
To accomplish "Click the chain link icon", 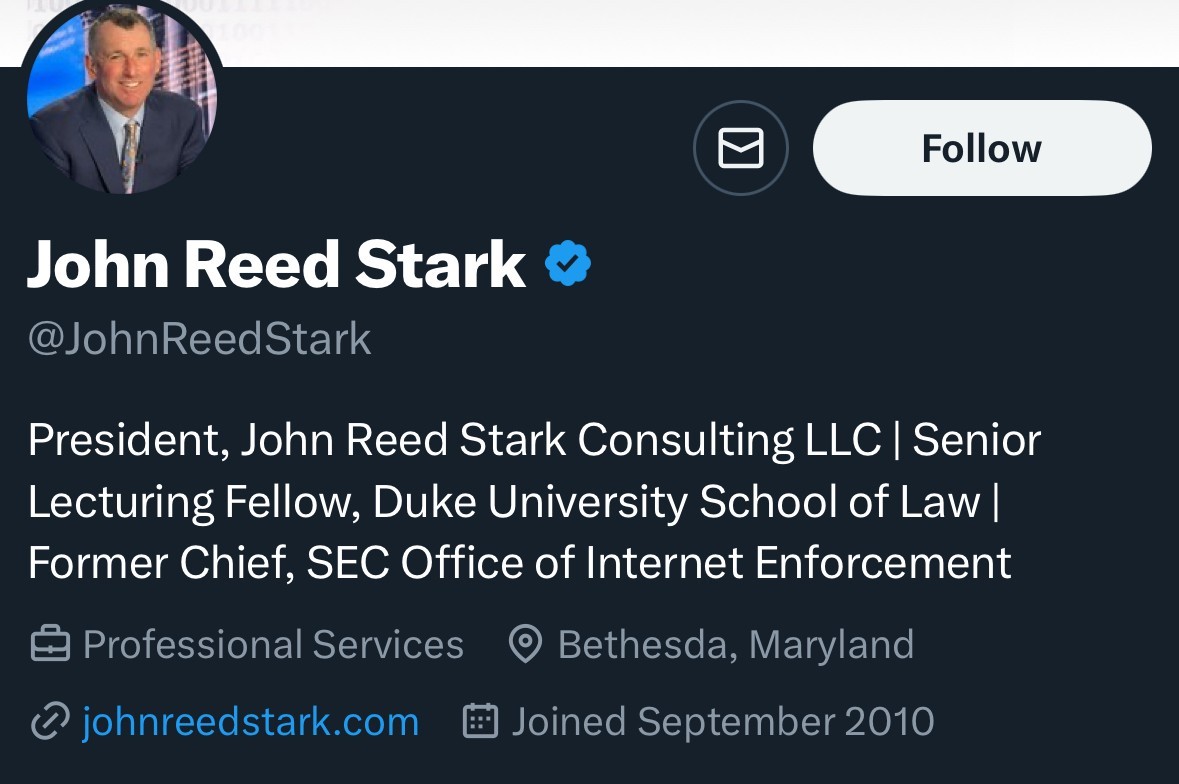I will click(49, 721).
